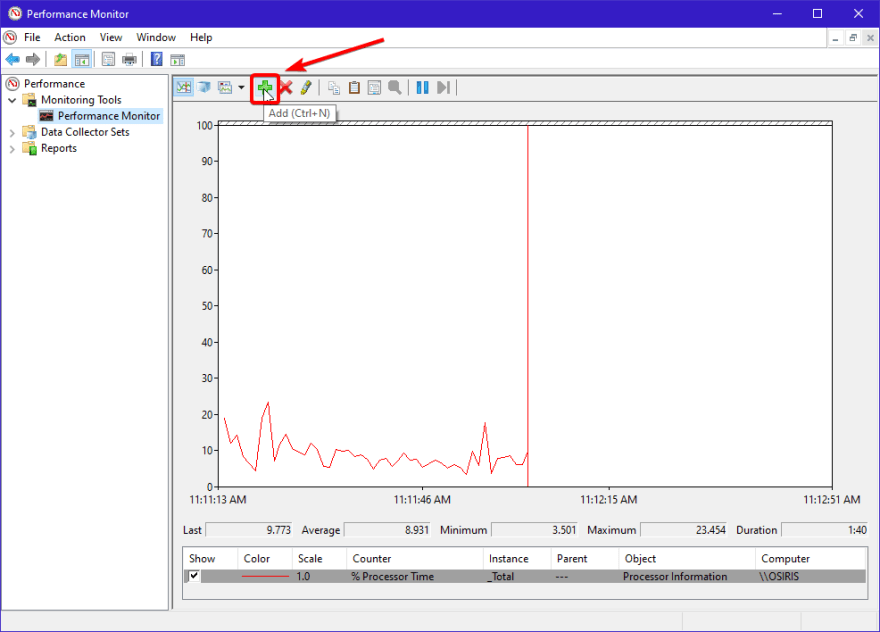The width and height of the screenshot is (880, 632).
Task: Click the Processor Information object cell
Action: pyautogui.click(x=675, y=576)
